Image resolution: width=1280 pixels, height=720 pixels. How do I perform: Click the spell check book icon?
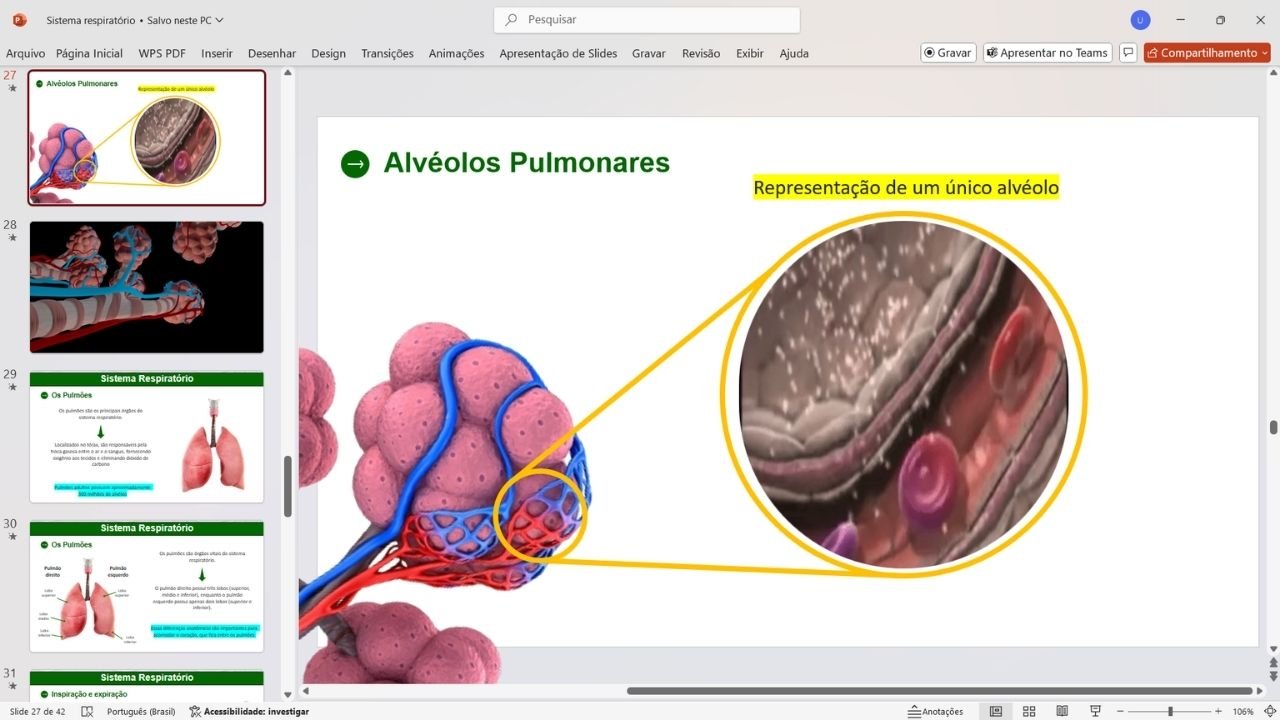click(x=87, y=712)
